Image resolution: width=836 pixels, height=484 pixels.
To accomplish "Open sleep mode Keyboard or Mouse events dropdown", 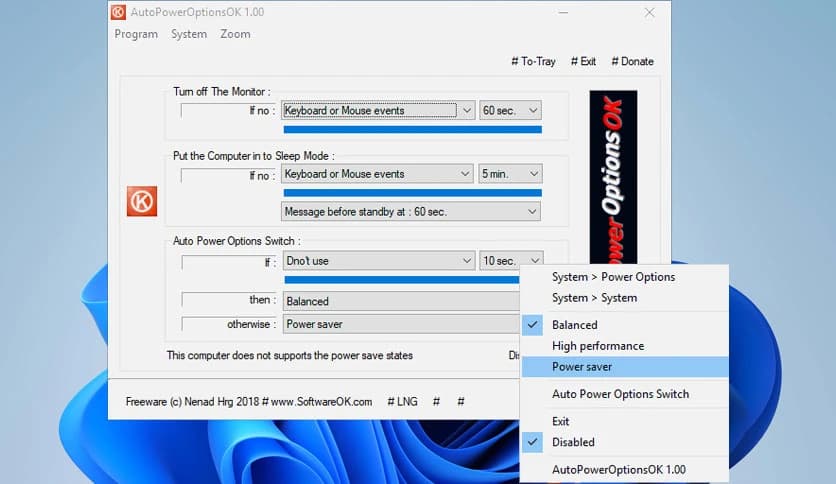I will 377,174.
